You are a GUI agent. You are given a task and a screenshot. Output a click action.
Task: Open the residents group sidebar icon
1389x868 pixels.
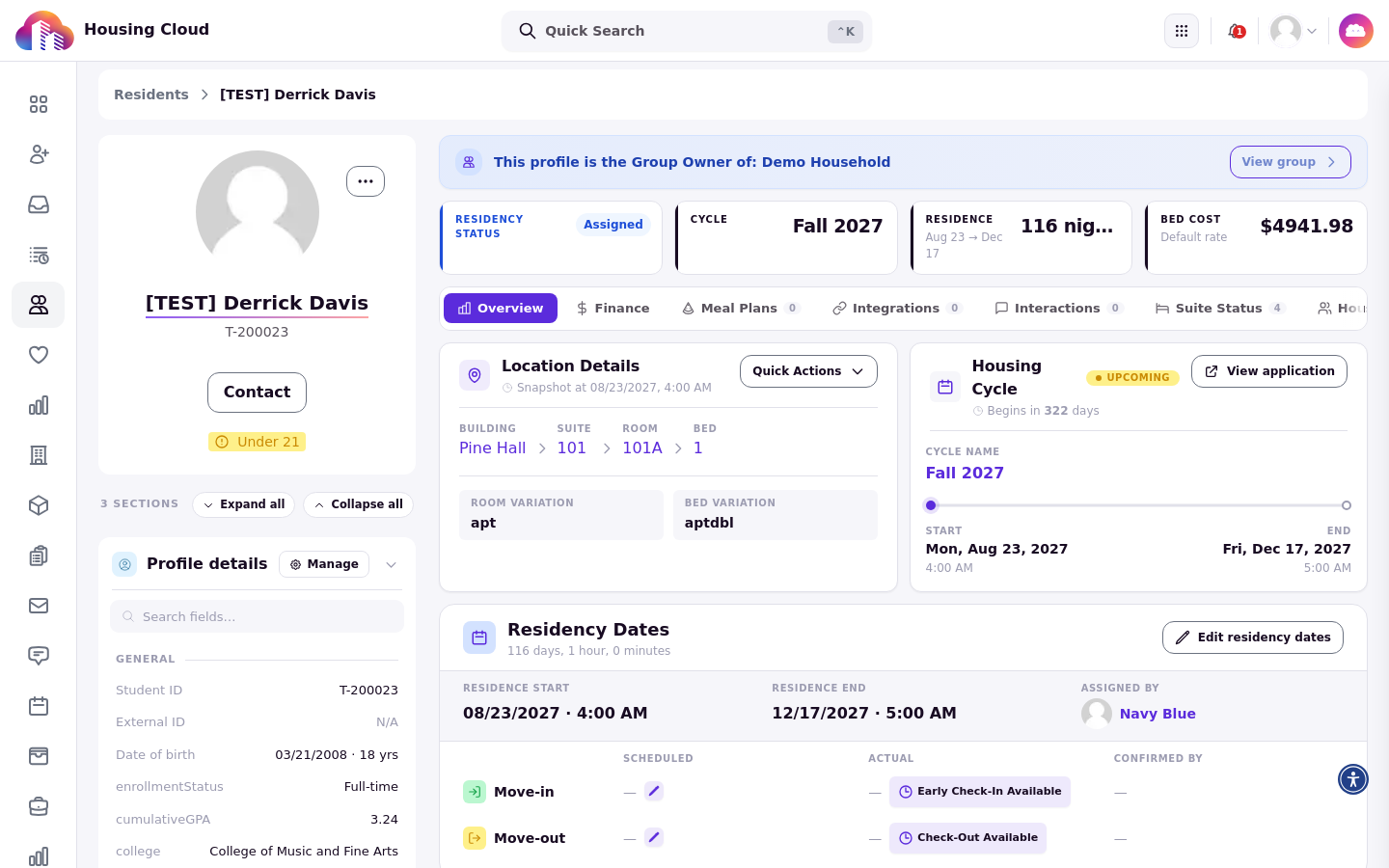click(39, 305)
